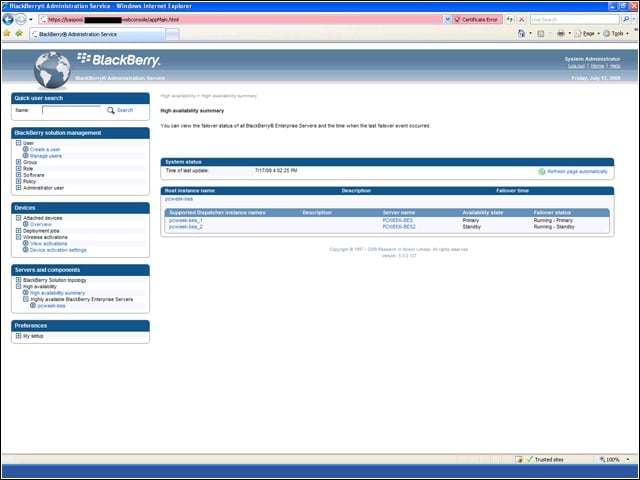Image resolution: width=640 pixels, height=480 pixels.
Task: Click the Home link in header
Action: click(x=597, y=66)
